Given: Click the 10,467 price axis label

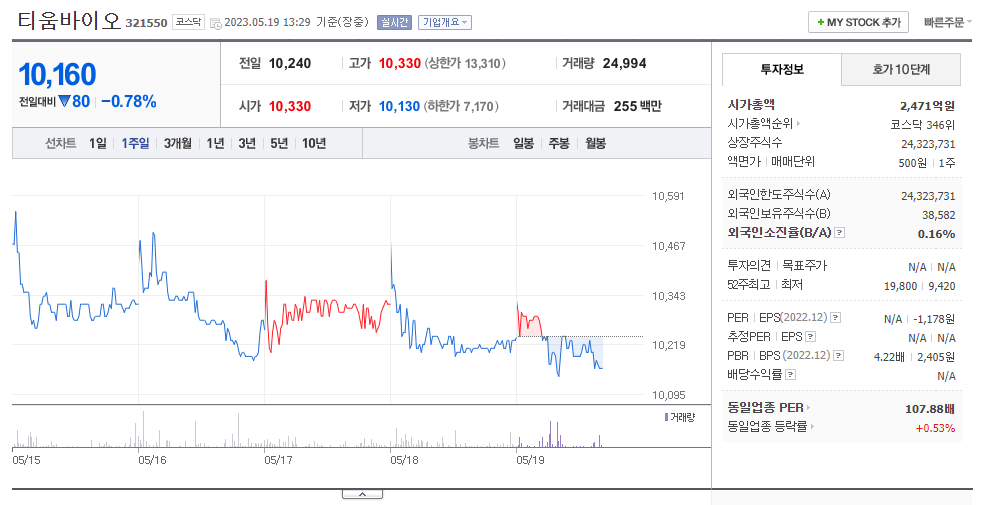Looking at the screenshot, I should click(x=668, y=246).
